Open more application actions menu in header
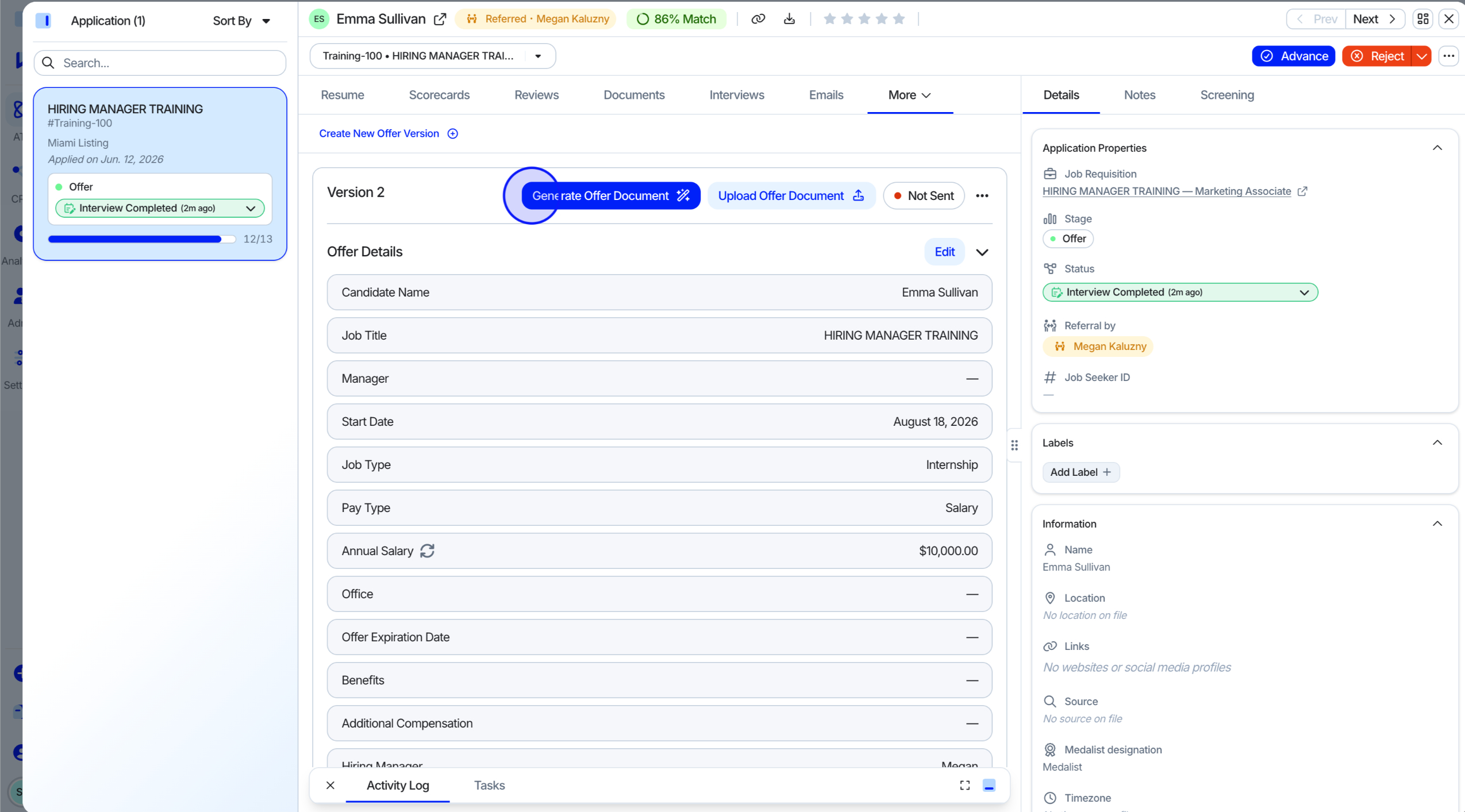 tap(1448, 56)
